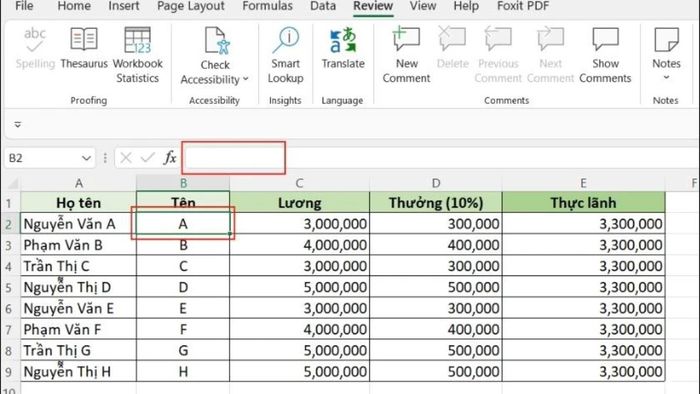Open the Thesaurus tool
Screen dimensions: 700x394
tap(84, 48)
